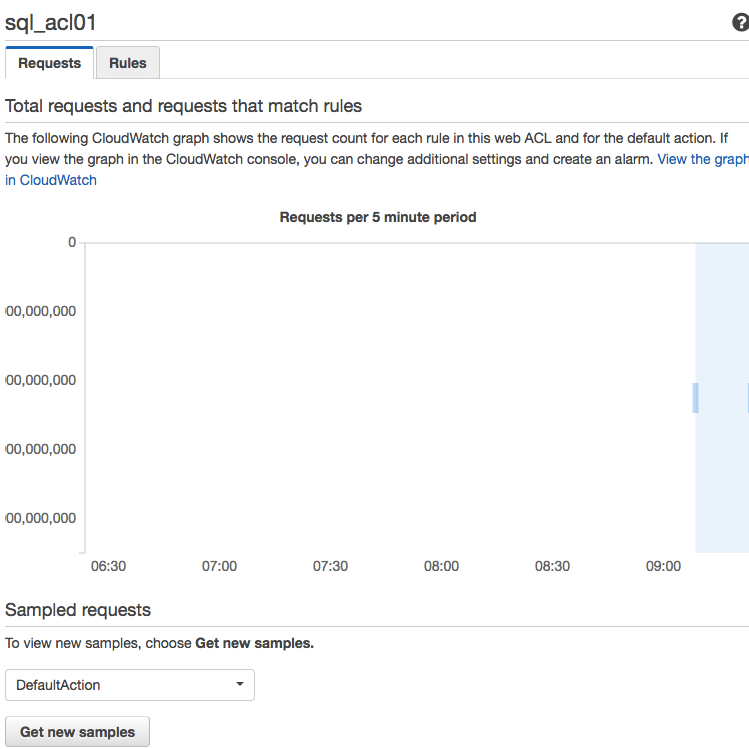Click the 0 value on the graph's vertical axis

pos(71,242)
